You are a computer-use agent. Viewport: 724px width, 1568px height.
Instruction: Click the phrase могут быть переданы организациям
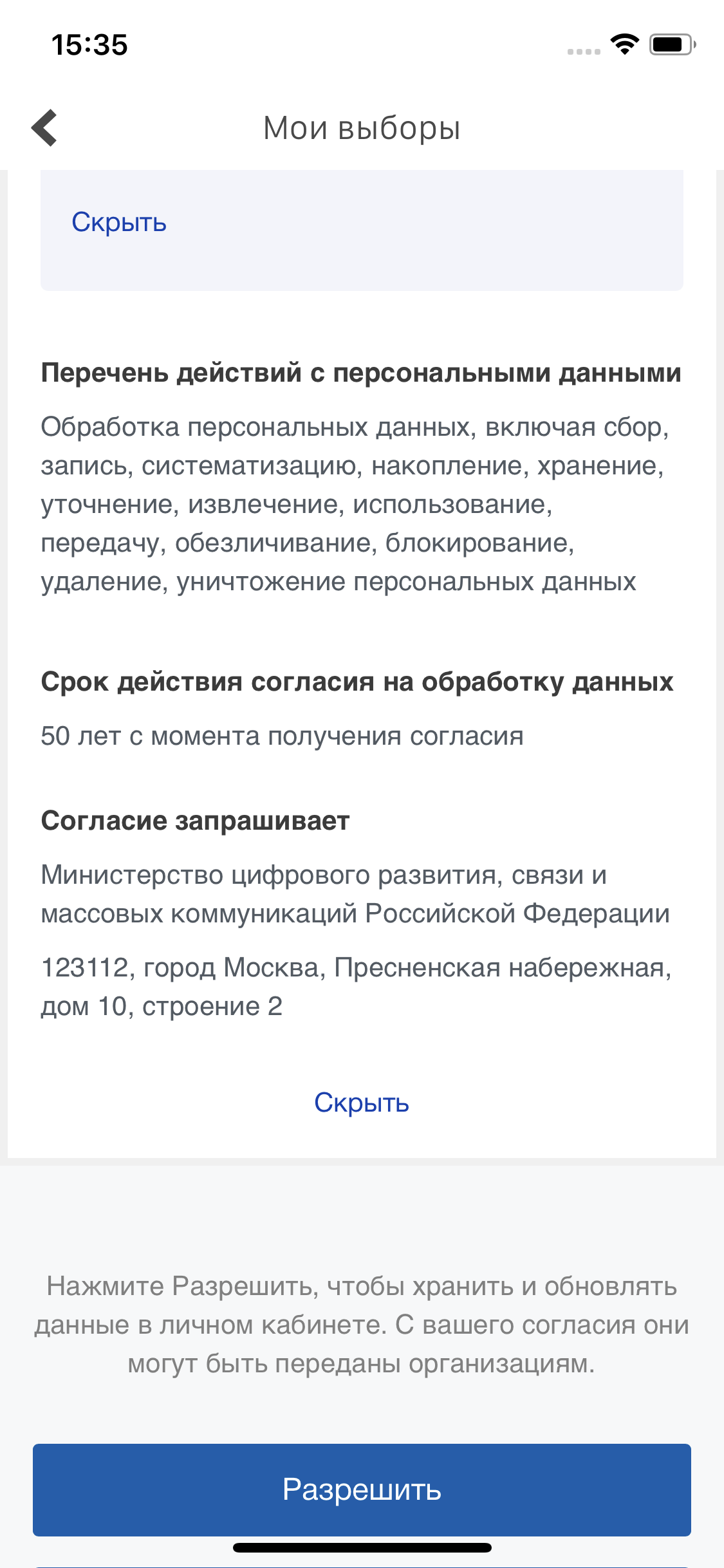pyautogui.click(x=362, y=1363)
